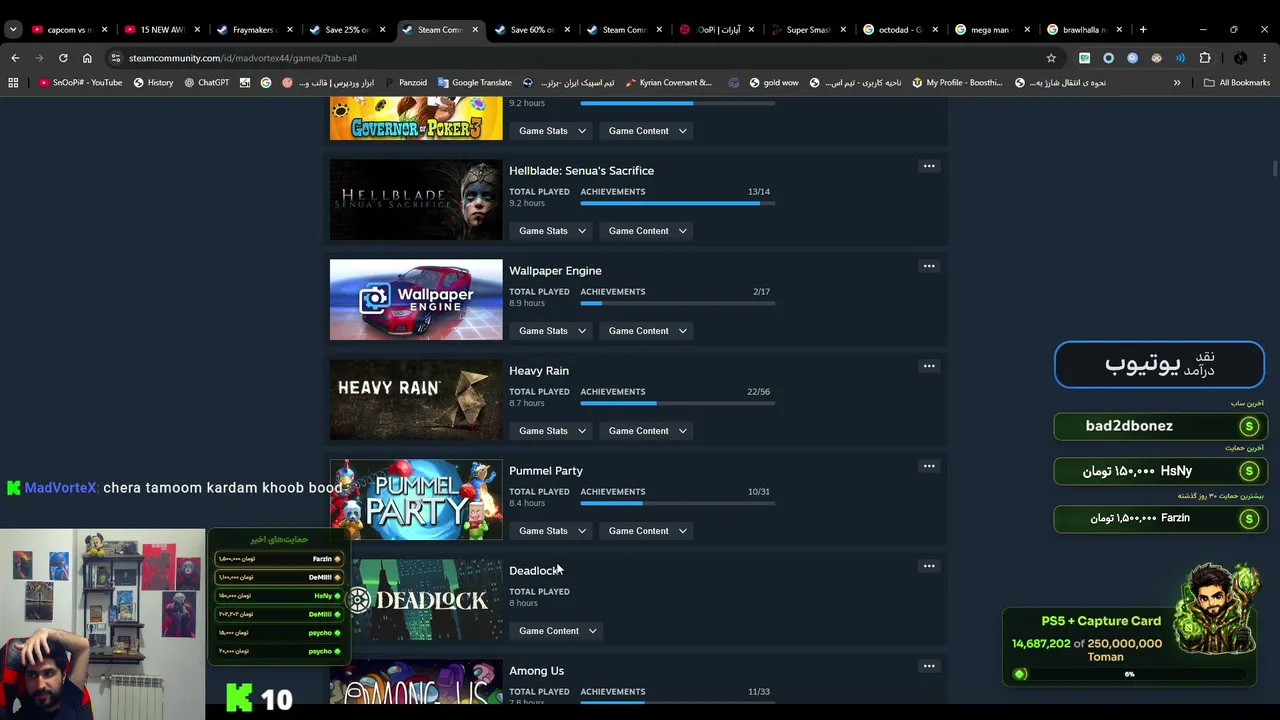Switch to the octodad Google tab

pyautogui.click(x=899, y=30)
